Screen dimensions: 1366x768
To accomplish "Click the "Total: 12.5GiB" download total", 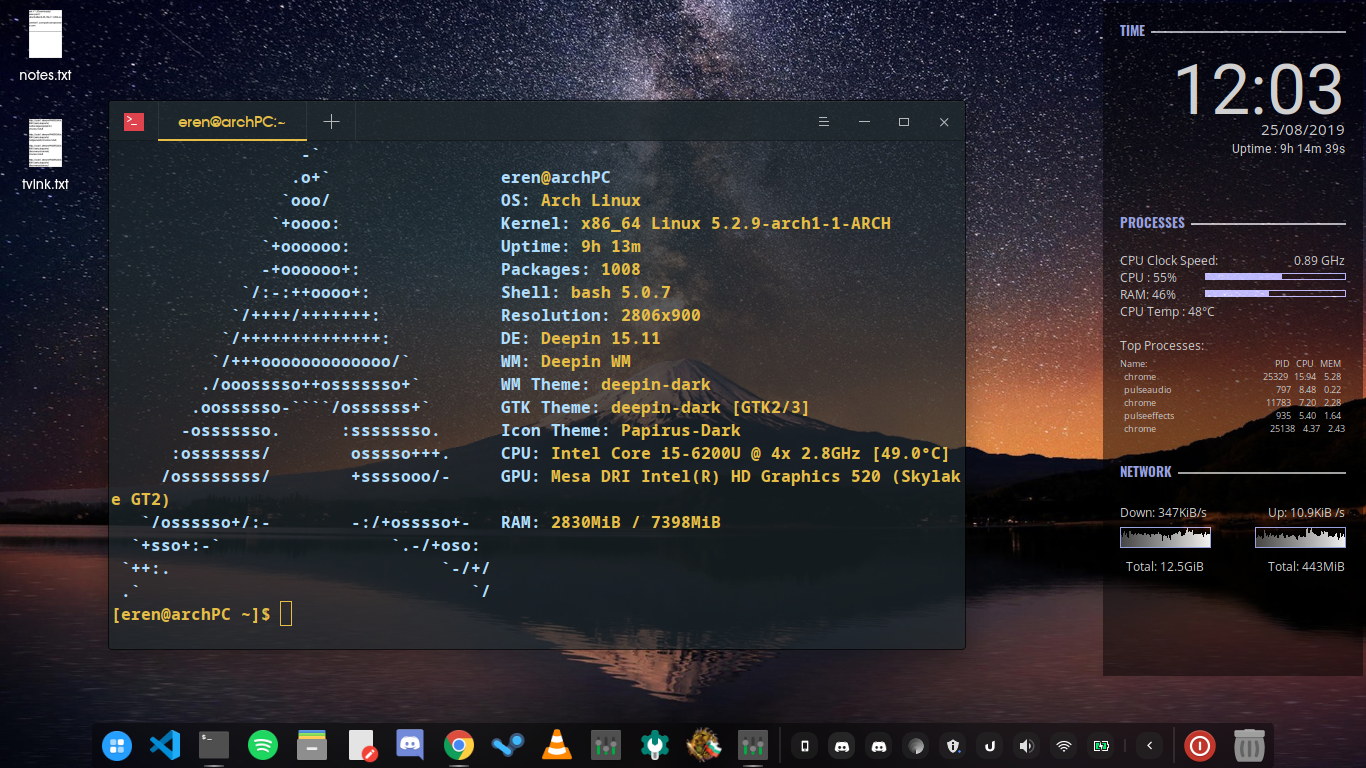I will coord(1165,567).
